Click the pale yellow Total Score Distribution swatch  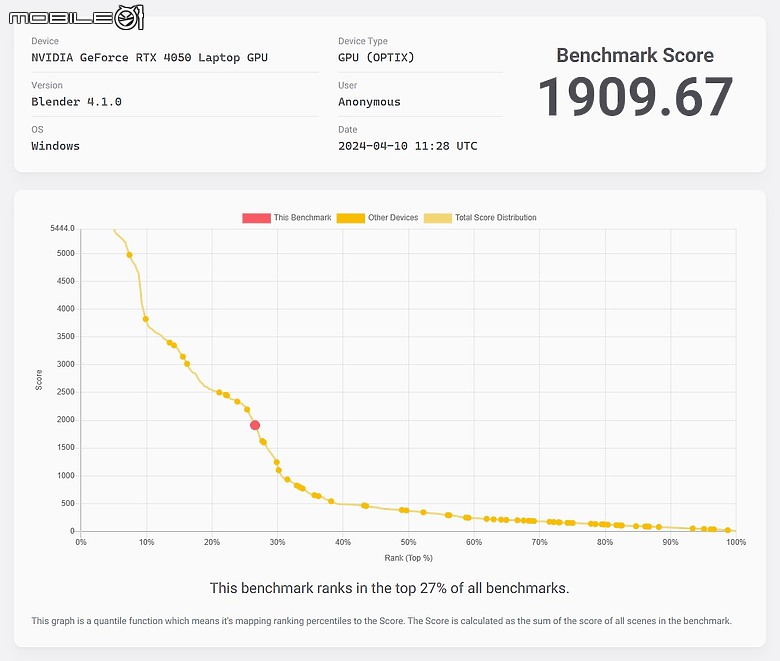(438, 218)
